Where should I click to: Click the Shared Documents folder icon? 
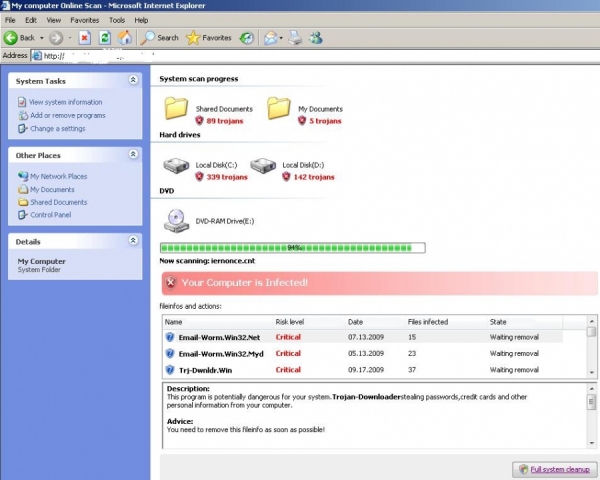[176, 108]
